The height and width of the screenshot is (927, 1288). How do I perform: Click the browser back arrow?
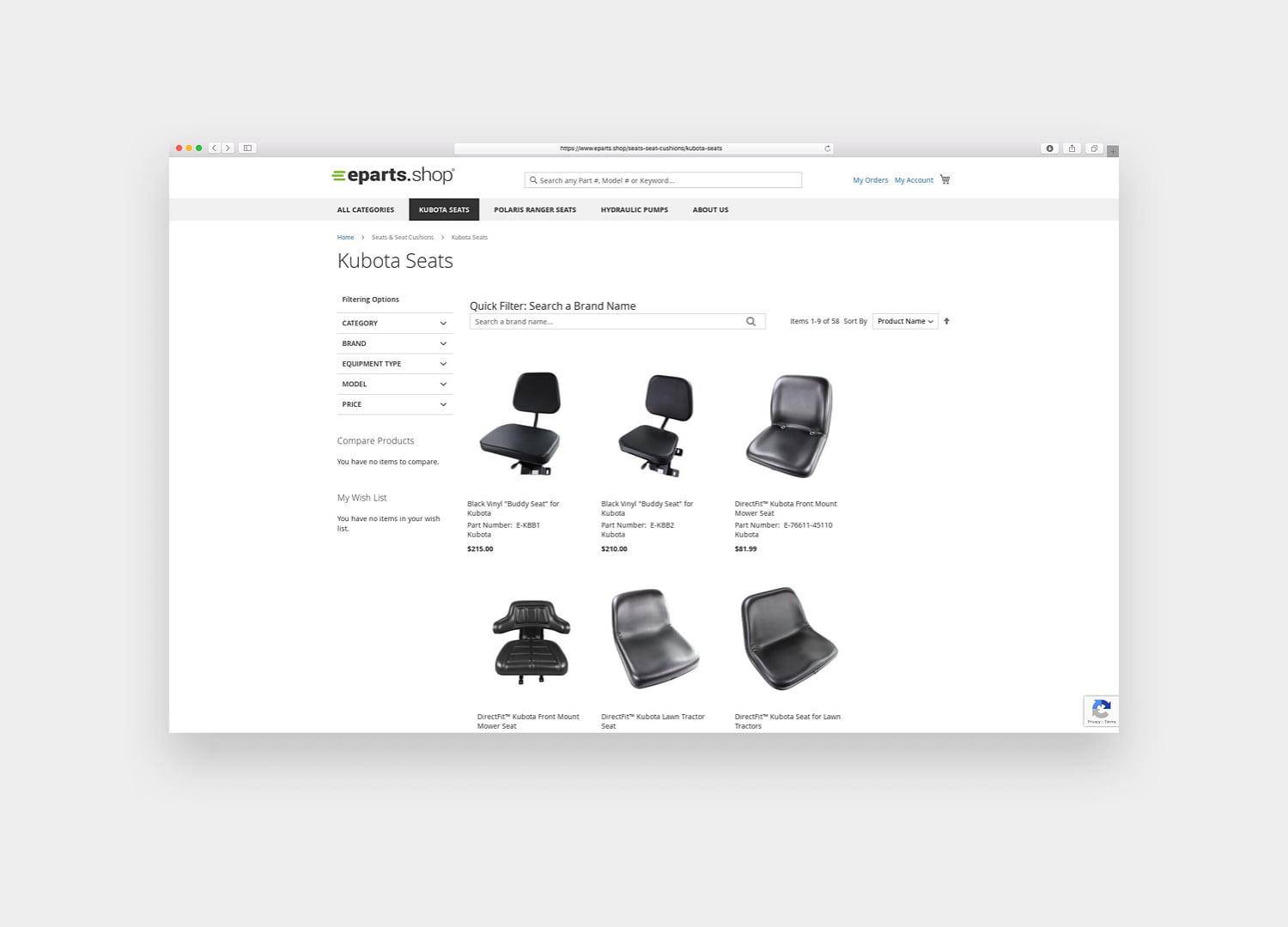coord(215,148)
